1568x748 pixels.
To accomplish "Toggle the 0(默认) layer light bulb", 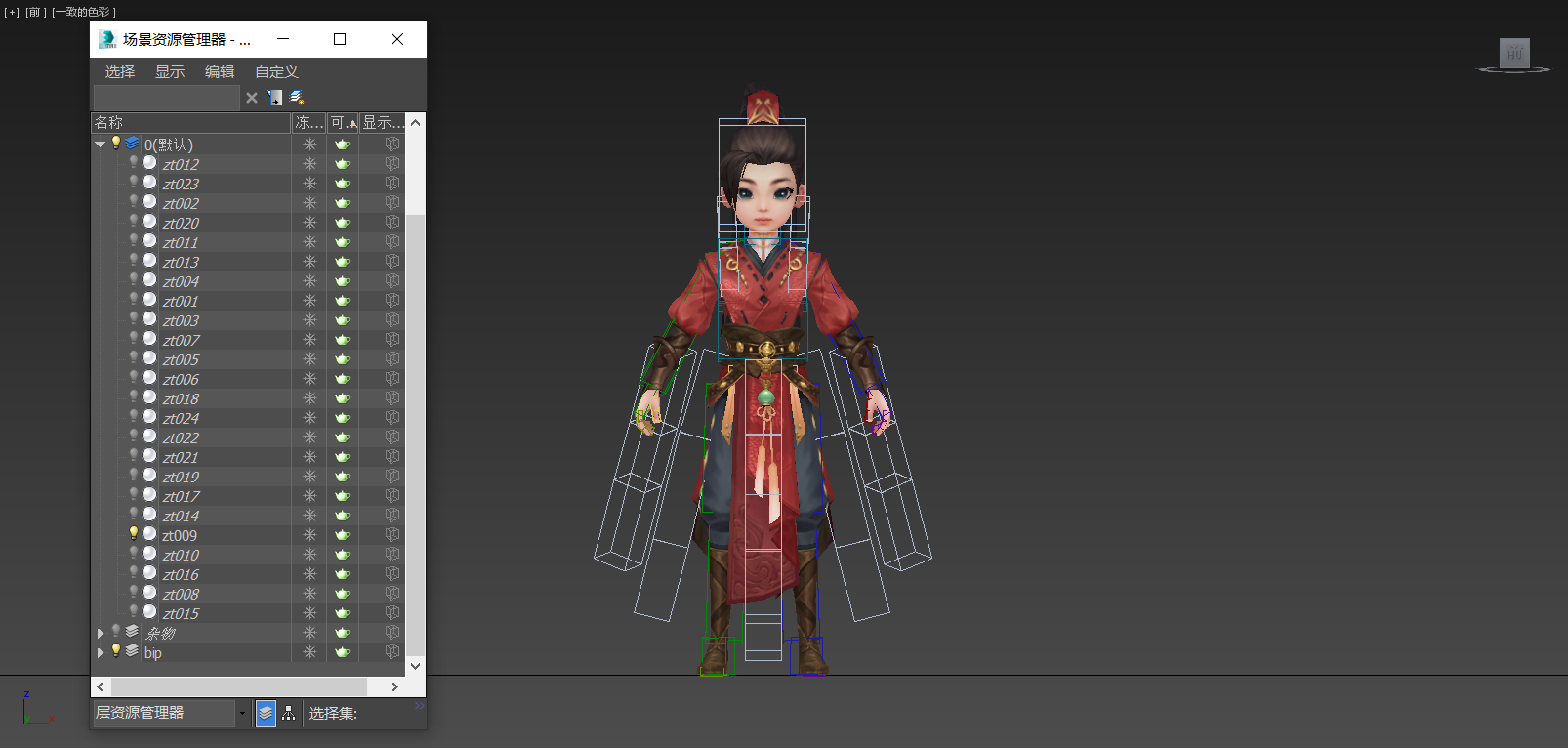I will [116, 144].
